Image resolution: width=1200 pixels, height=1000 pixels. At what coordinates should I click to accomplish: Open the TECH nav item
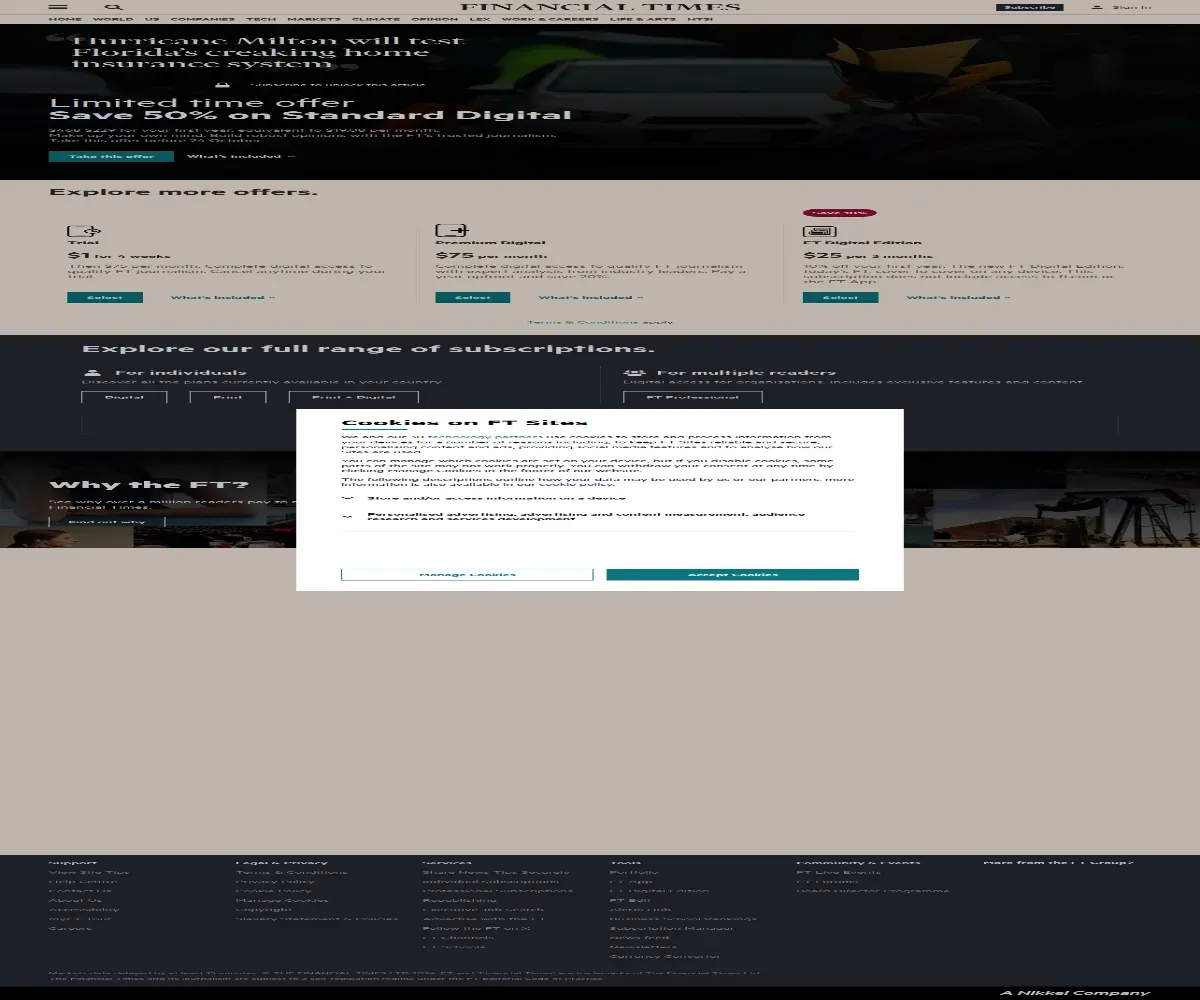click(261, 19)
